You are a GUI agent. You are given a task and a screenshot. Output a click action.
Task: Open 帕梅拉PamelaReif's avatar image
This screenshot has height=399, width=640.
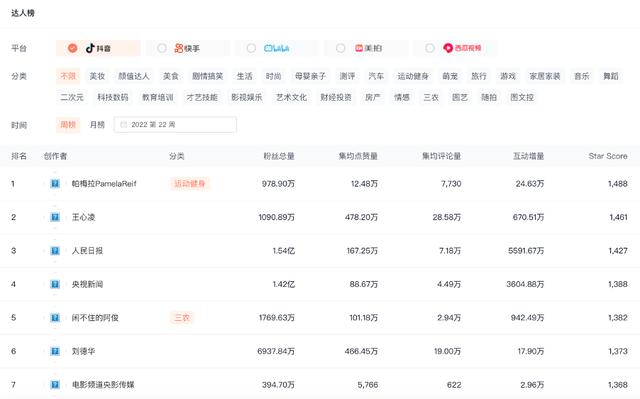(55, 184)
